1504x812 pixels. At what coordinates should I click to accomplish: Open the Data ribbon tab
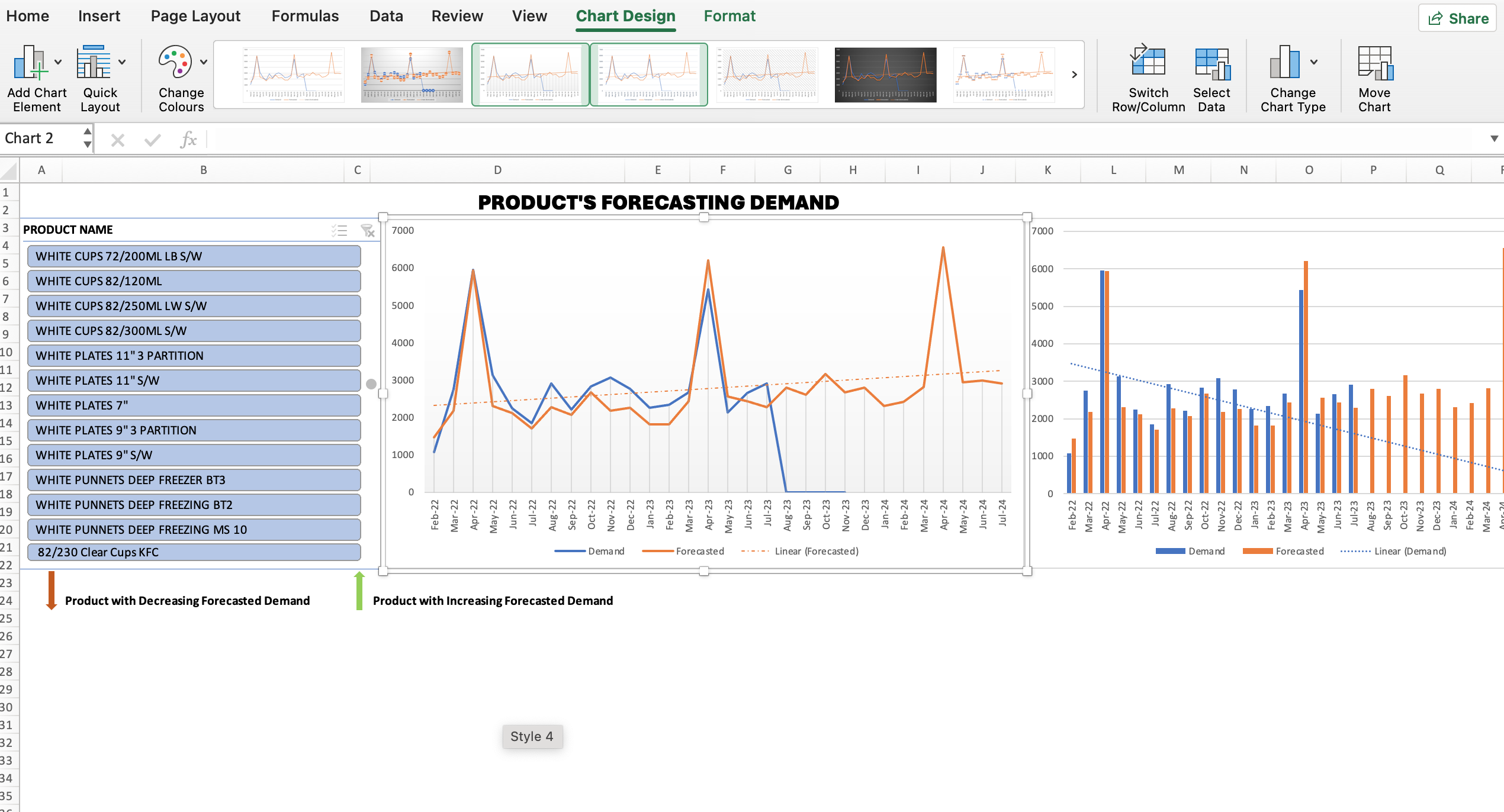pos(385,16)
